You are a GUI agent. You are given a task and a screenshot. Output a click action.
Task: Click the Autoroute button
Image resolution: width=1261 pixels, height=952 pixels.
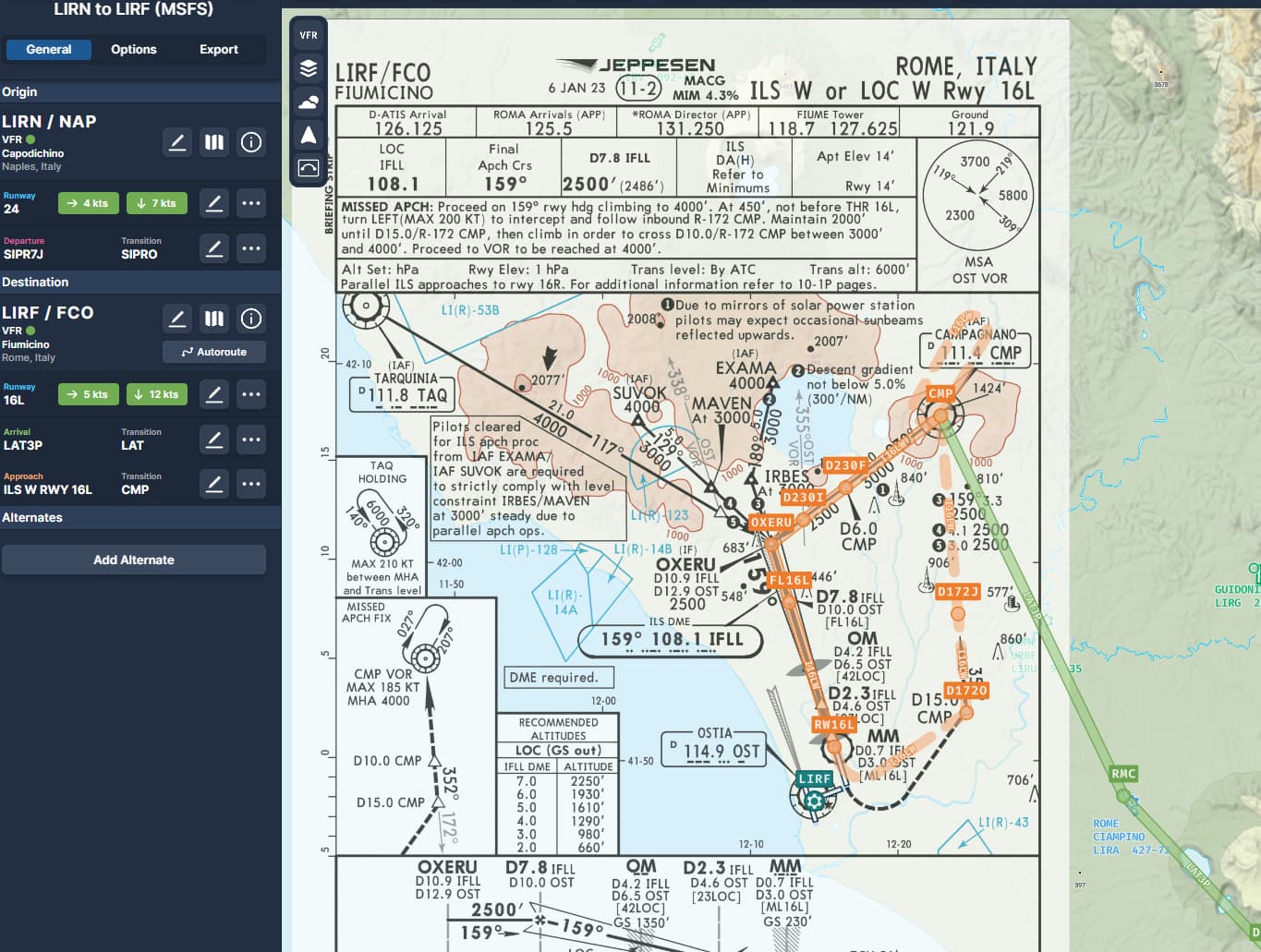(214, 352)
